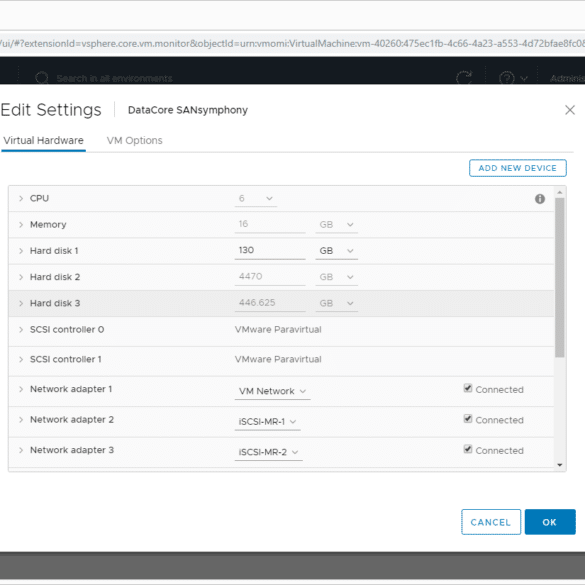Expand the Hard disk 3 row
This screenshot has height=585, width=585.
(x=21, y=303)
